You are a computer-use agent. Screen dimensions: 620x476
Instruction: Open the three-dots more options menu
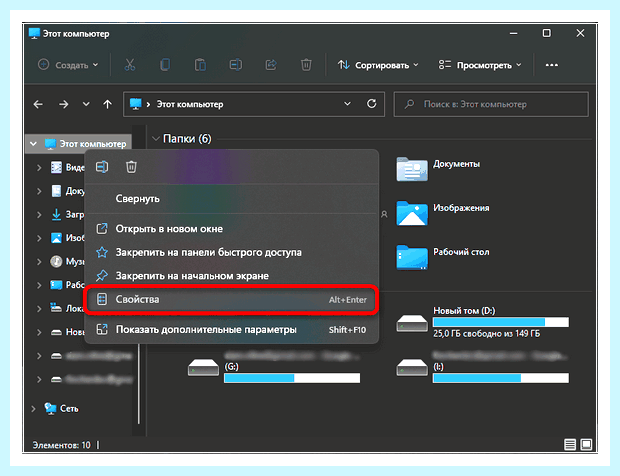[552, 65]
